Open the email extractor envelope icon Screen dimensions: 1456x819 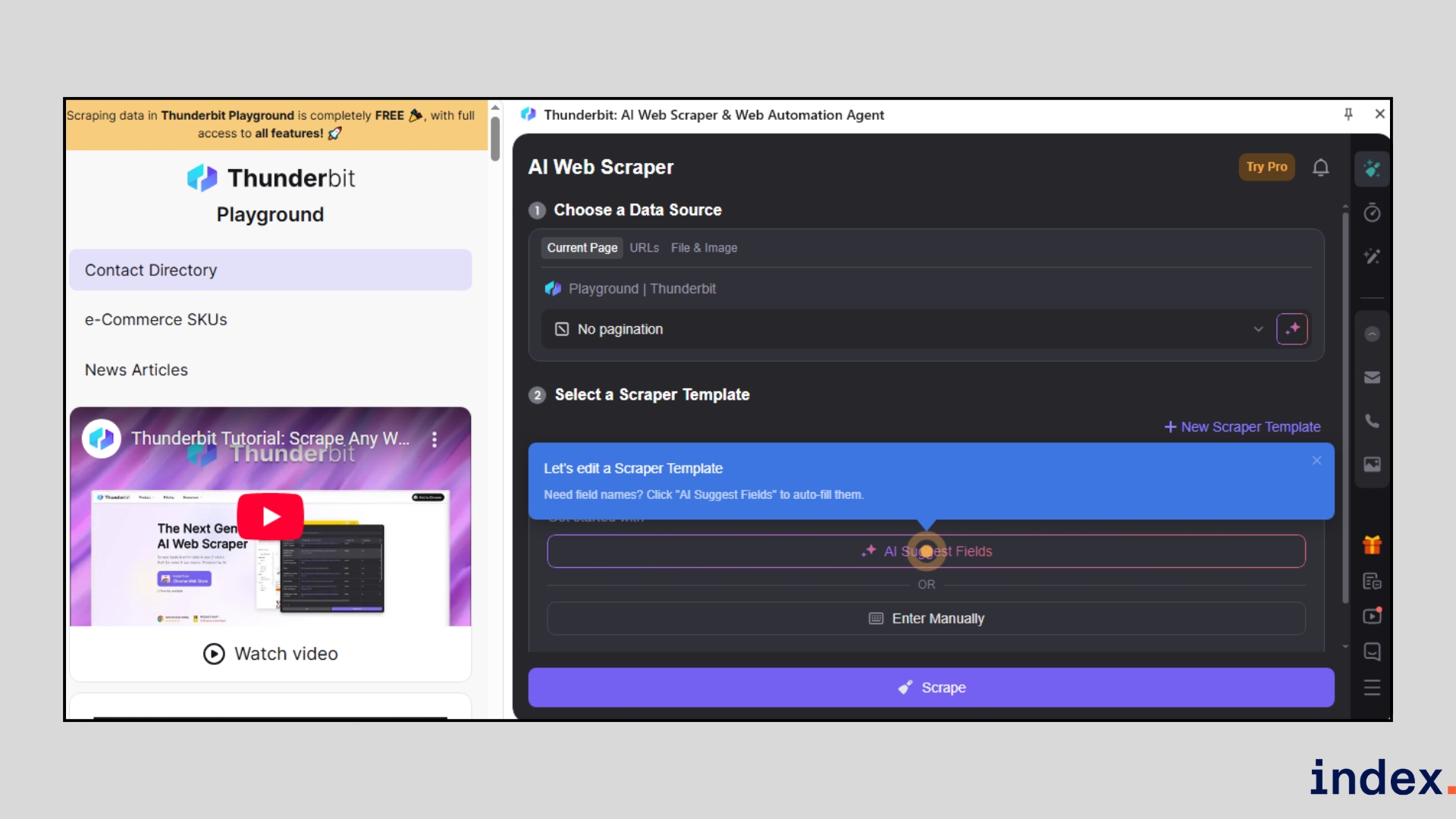point(1372,378)
